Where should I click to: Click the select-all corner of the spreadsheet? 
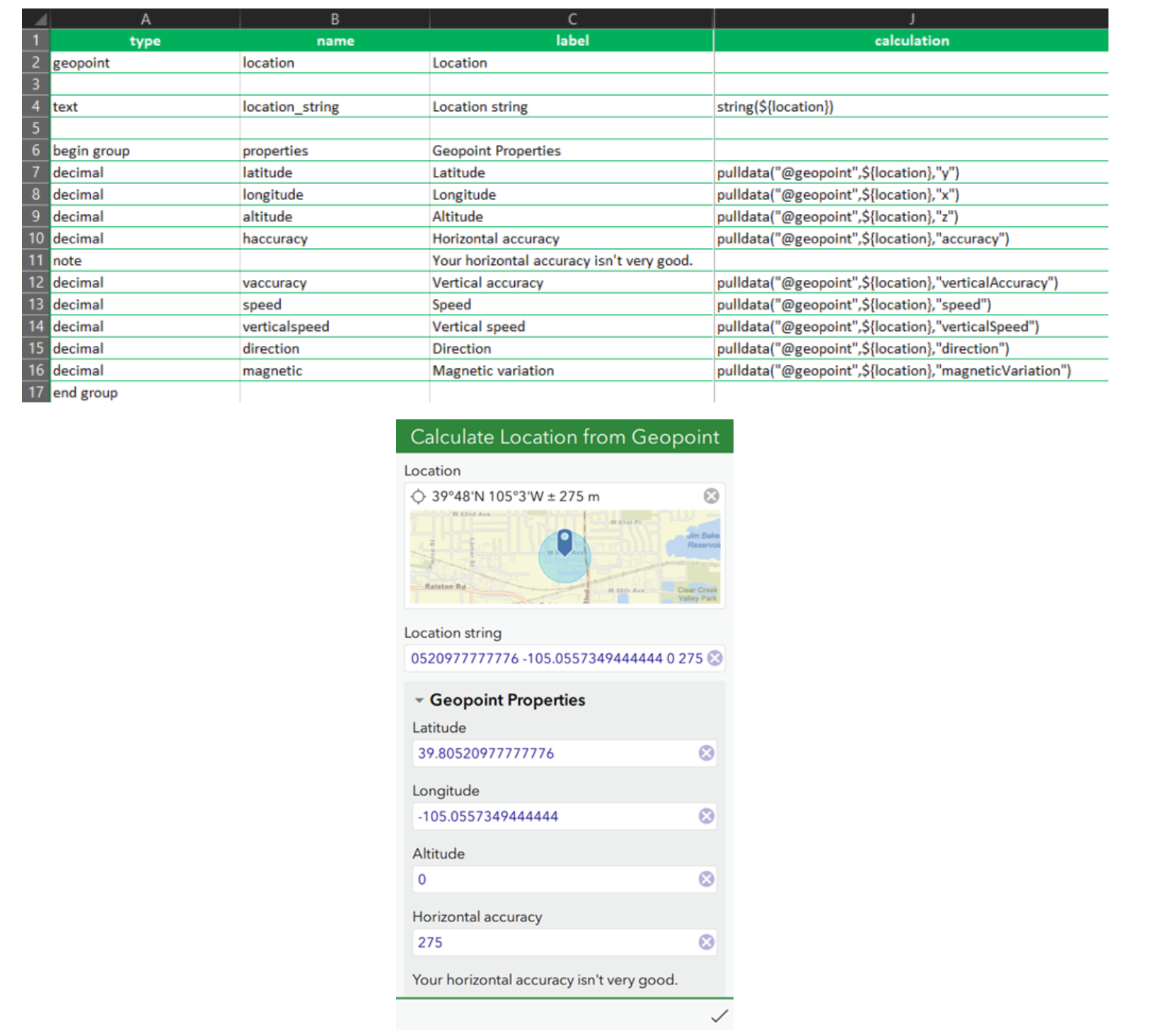tap(35, 19)
